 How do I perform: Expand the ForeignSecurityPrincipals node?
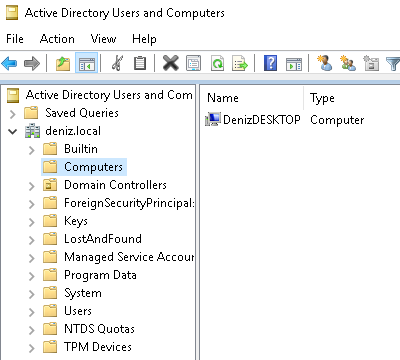(x=32, y=204)
